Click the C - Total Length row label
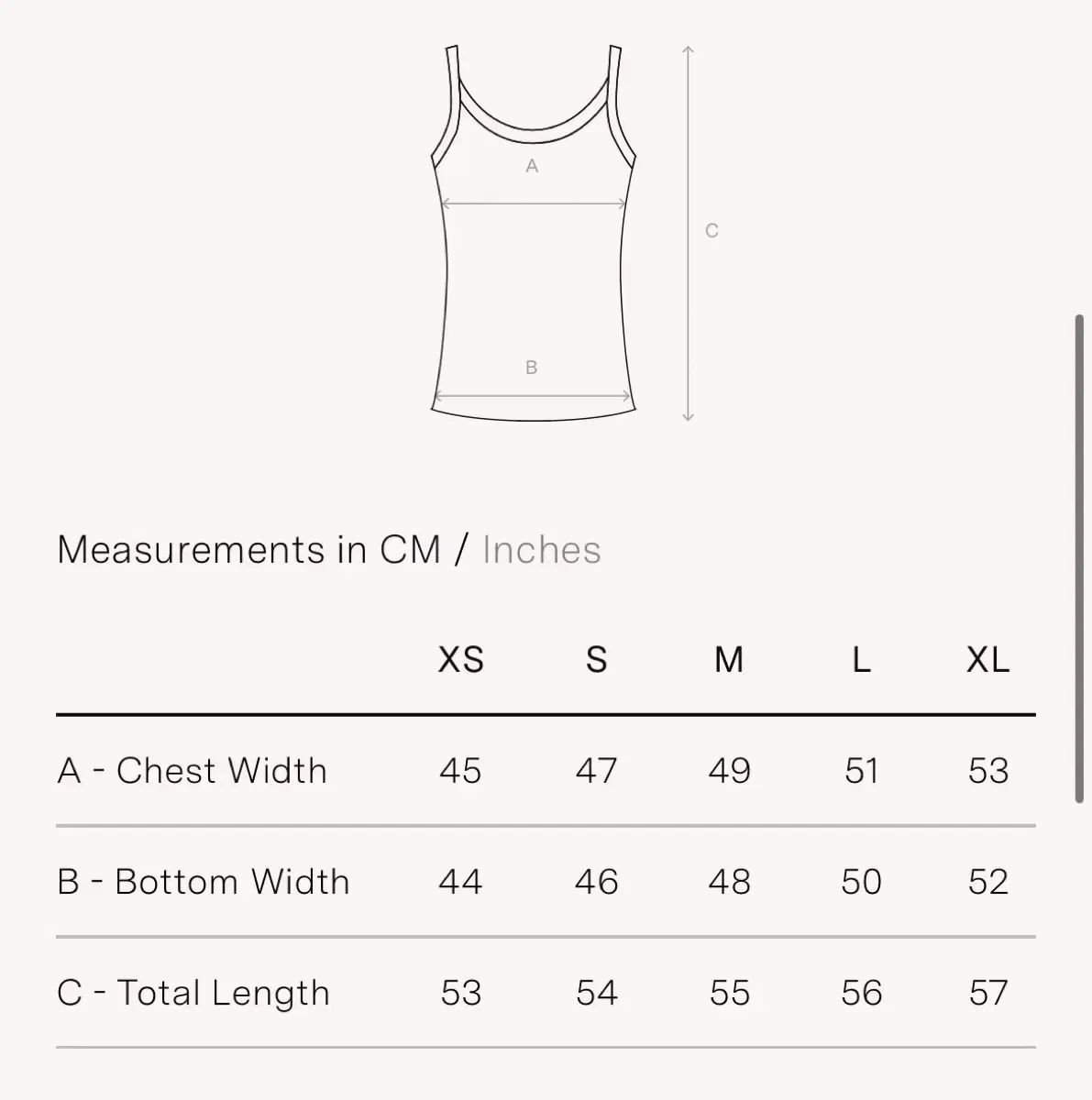This screenshot has width=1092, height=1100. (x=193, y=993)
